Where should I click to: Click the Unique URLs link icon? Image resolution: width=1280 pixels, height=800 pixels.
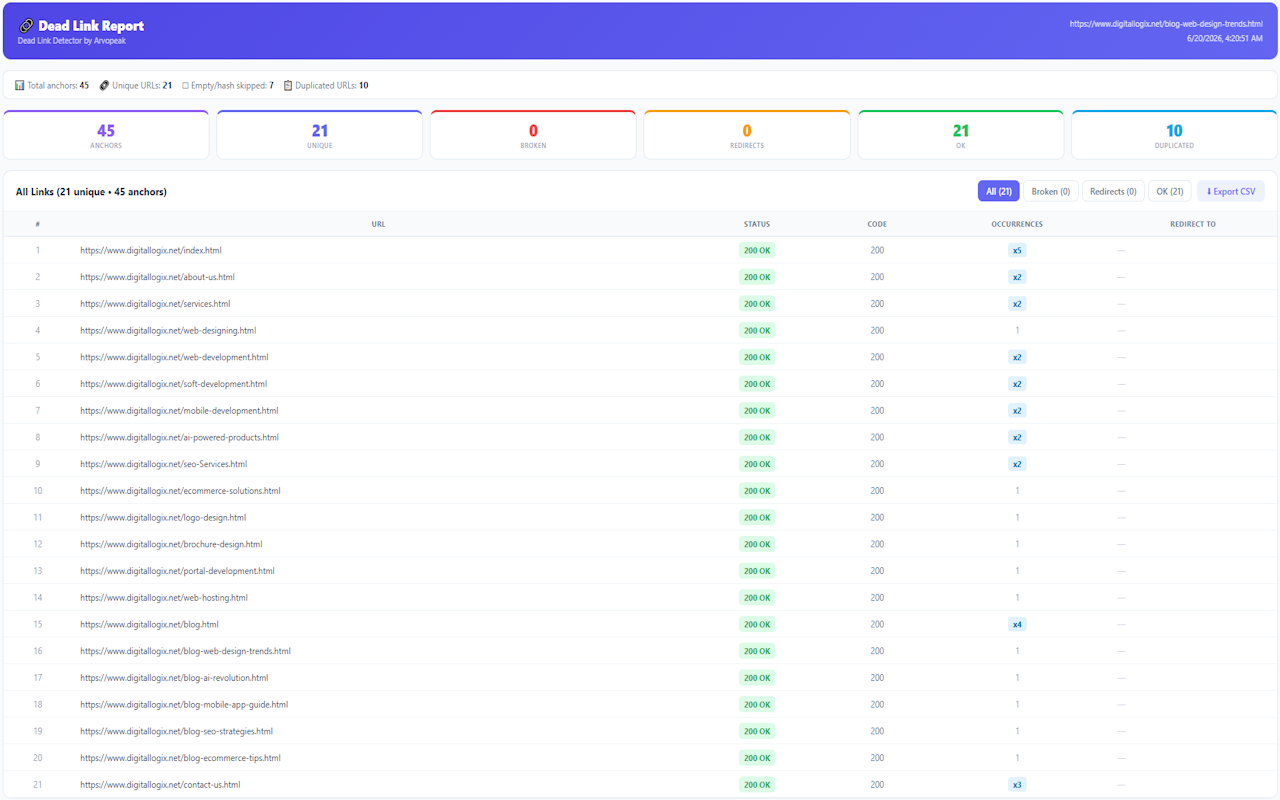(x=105, y=86)
